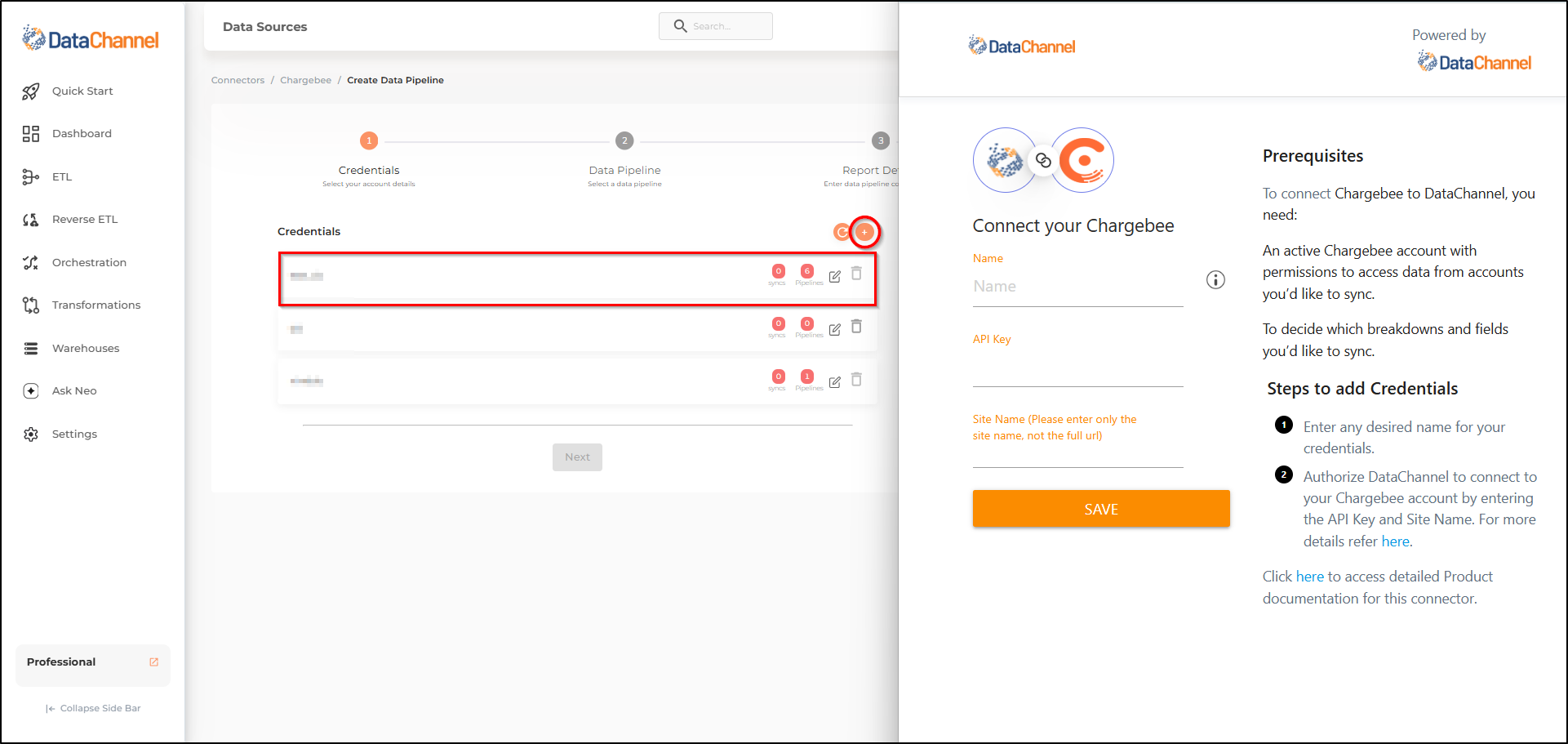This screenshot has width=1568, height=744.
Task: Delete the credential with 6 Pipelines
Action: 857,274
